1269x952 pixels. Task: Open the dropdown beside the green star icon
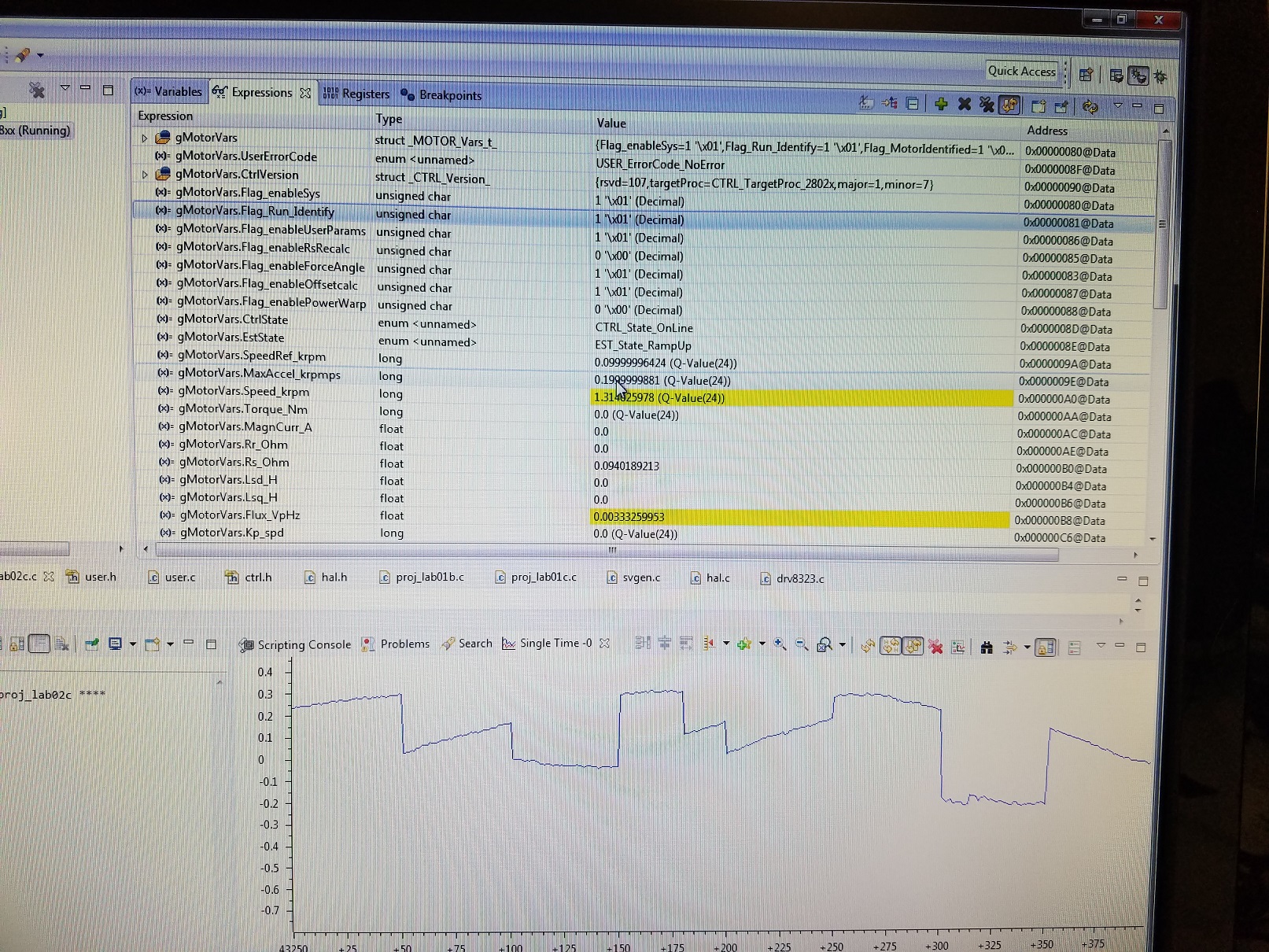tap(761, 644)
